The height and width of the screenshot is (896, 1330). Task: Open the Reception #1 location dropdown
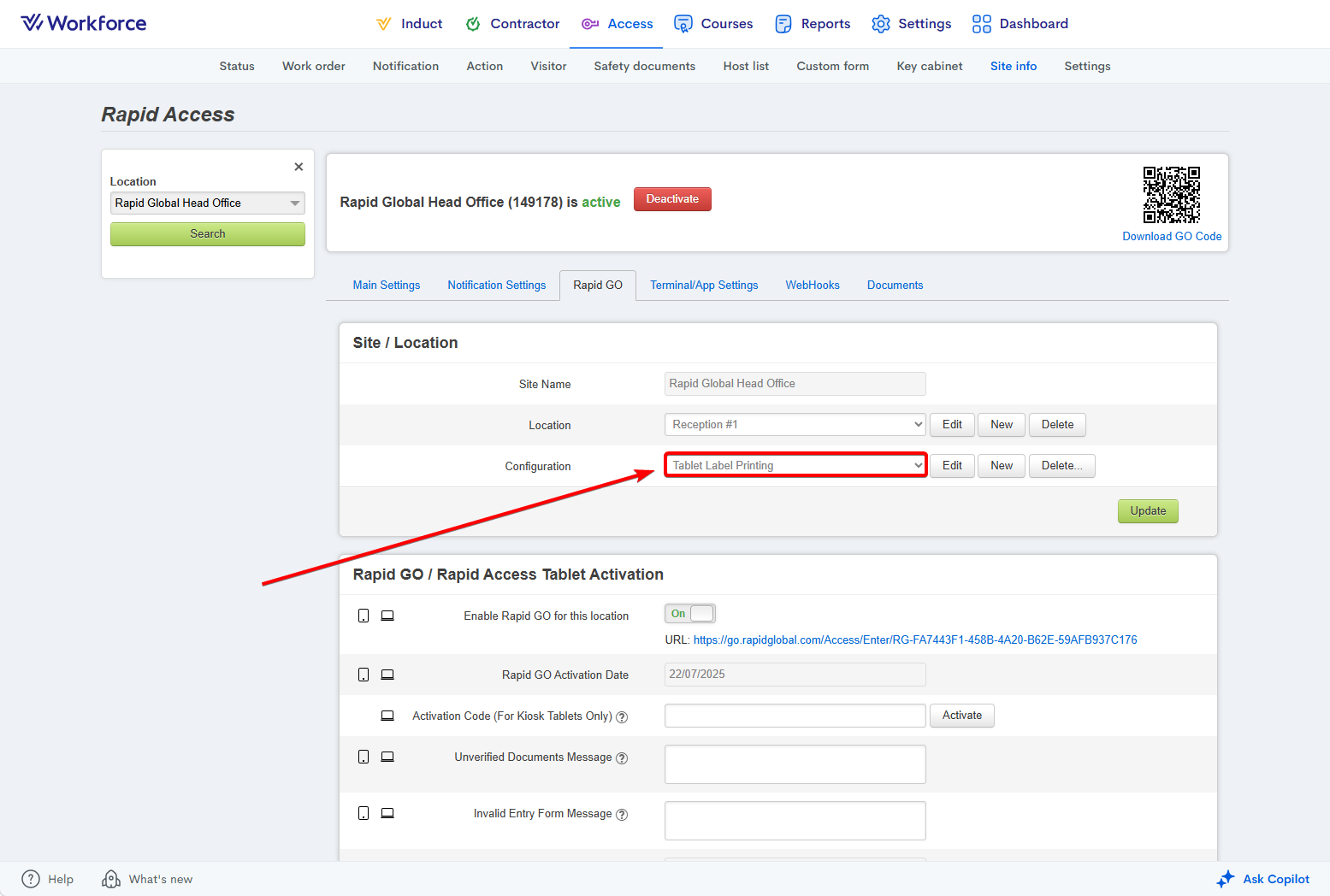click(795, 425)
